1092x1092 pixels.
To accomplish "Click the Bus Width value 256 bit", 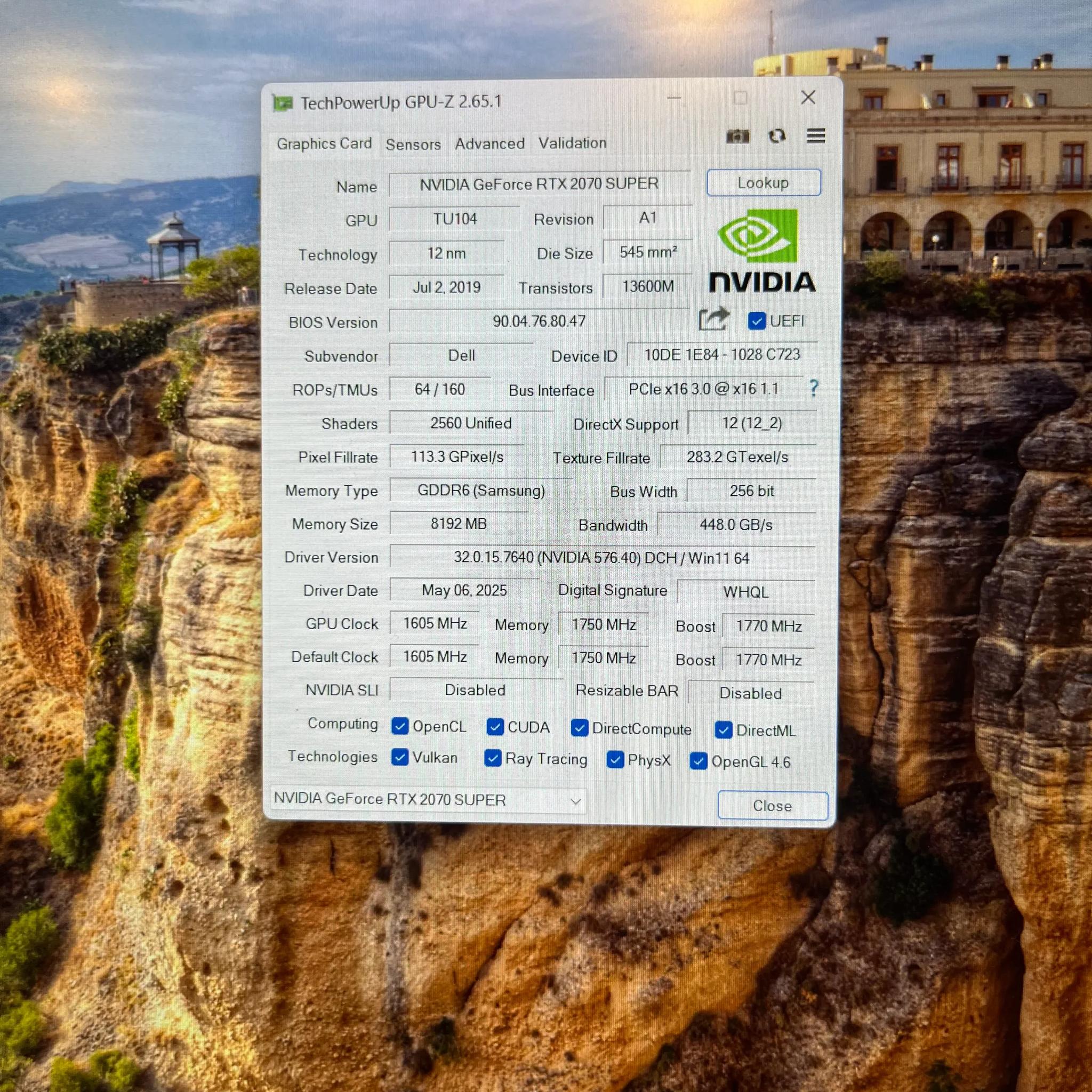I will coord(751,491).
